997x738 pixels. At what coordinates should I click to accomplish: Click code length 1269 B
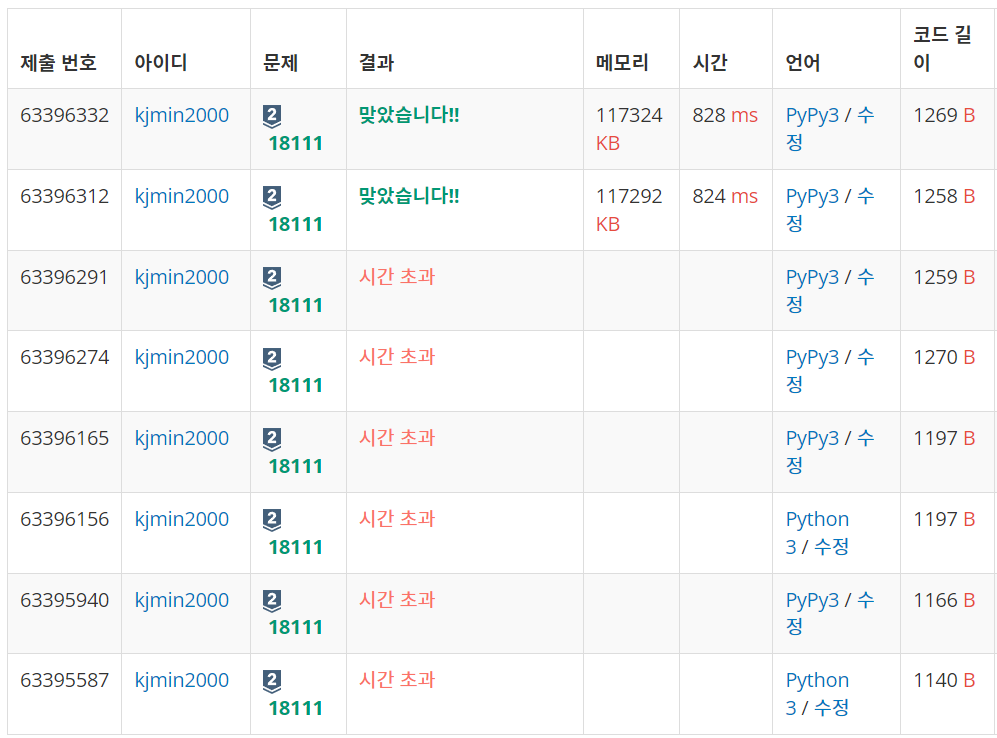pos(944,116)
